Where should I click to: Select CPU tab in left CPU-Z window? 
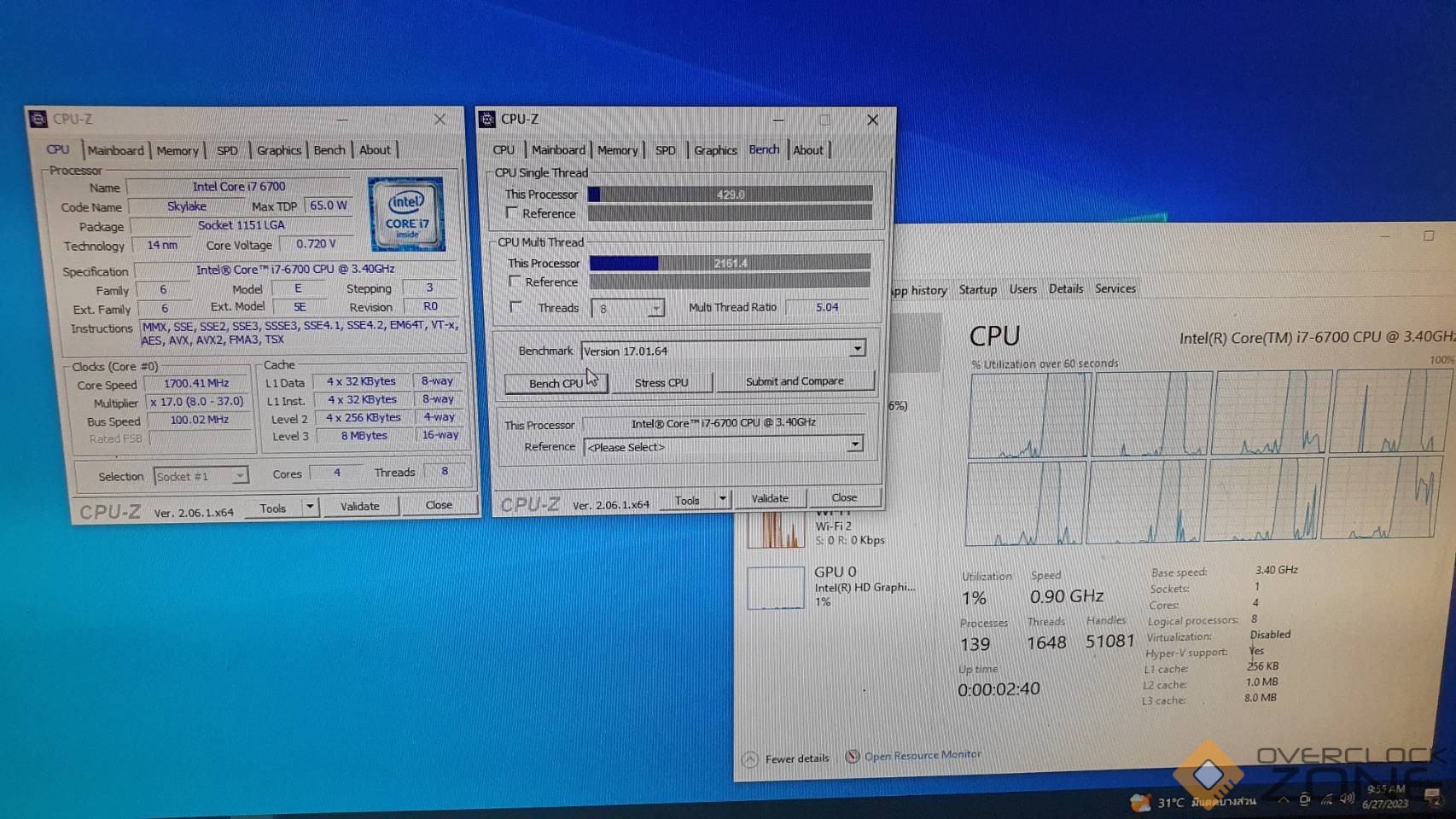[x=58, y=149]
